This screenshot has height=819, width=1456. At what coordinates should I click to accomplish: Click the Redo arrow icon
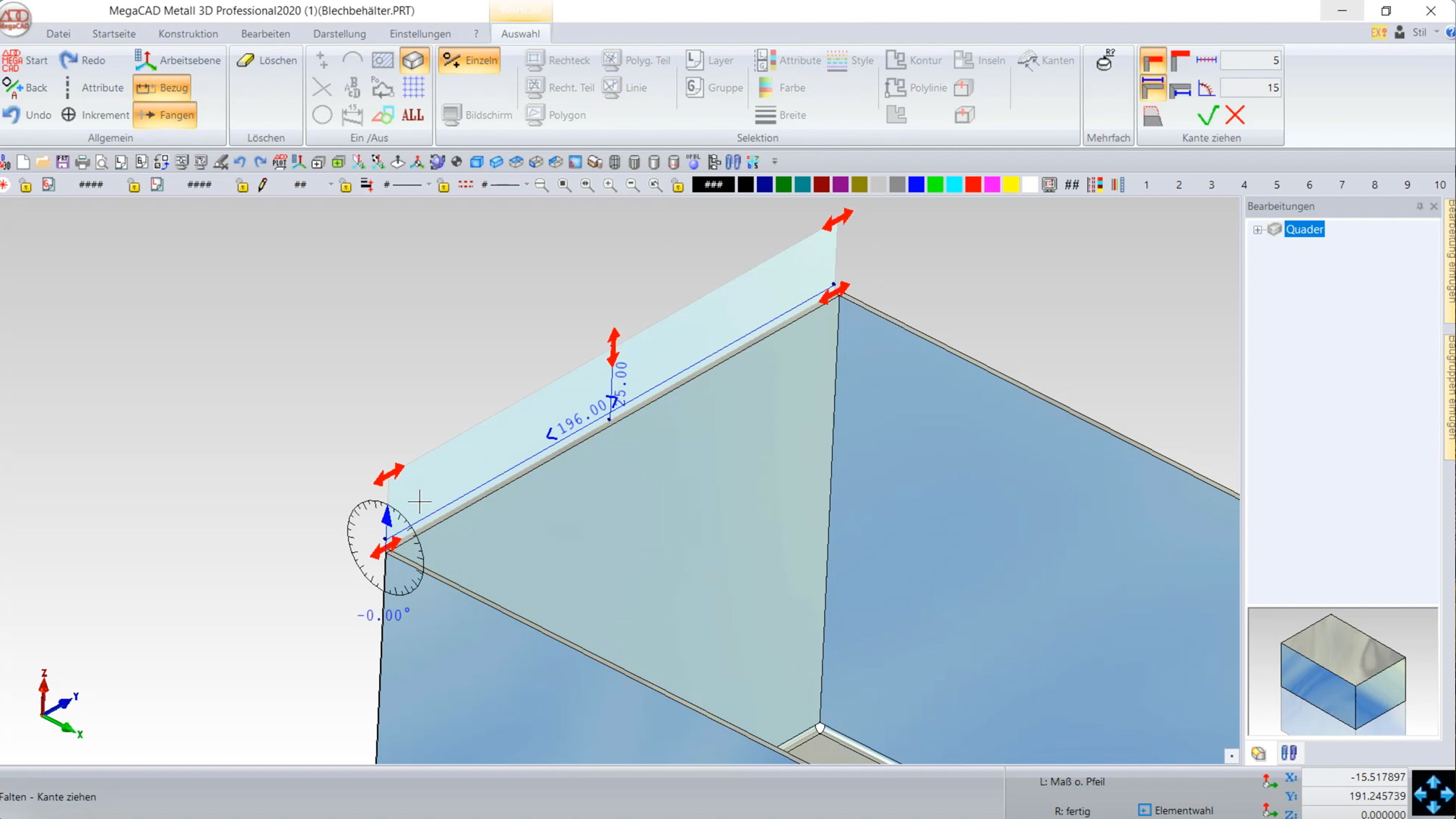coord(69,60)
